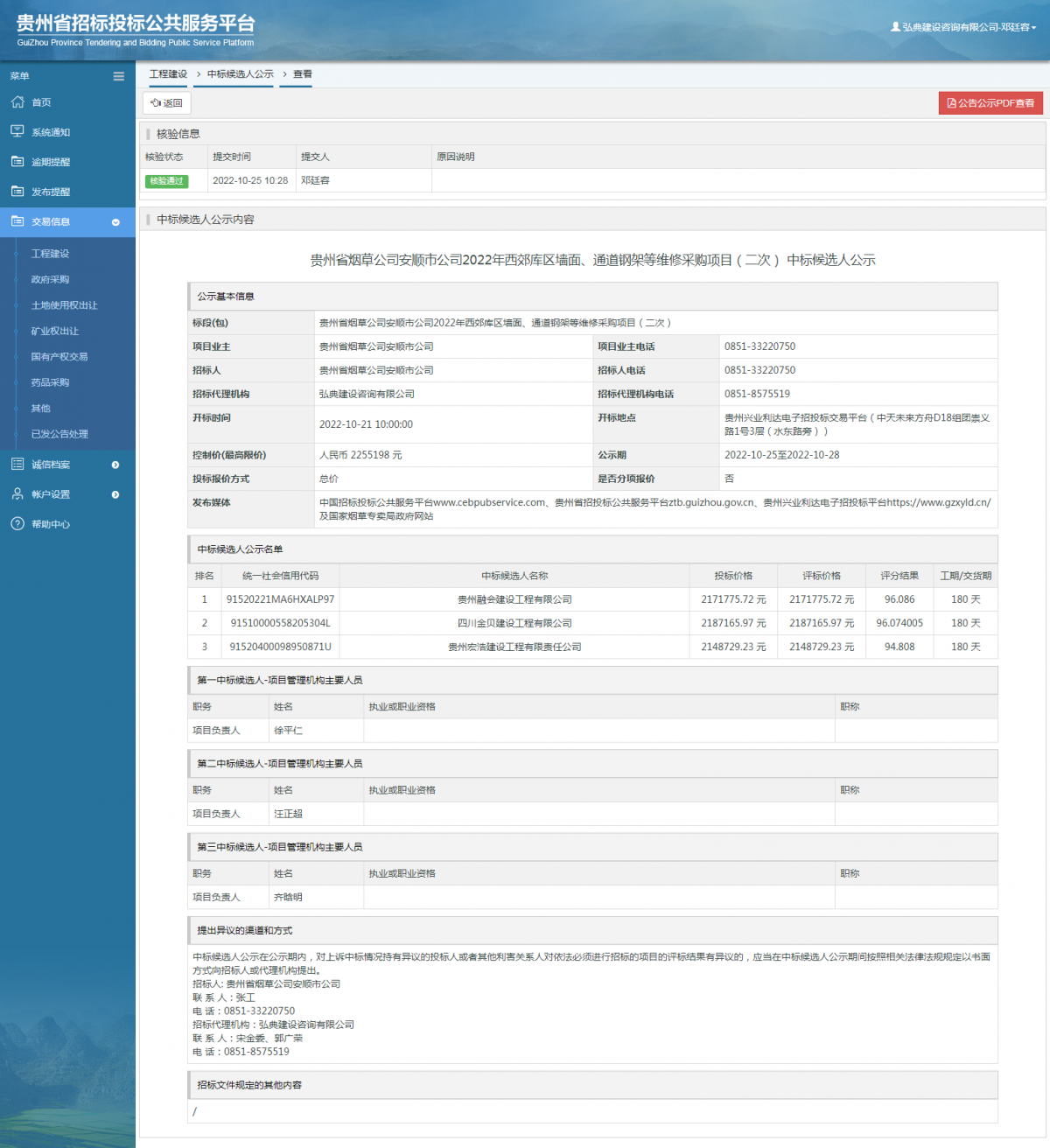Image resolution: width=1050 pixels, height=1148 pixels.
Task: Select 其他 submenu item
Action: pos(40,408)
